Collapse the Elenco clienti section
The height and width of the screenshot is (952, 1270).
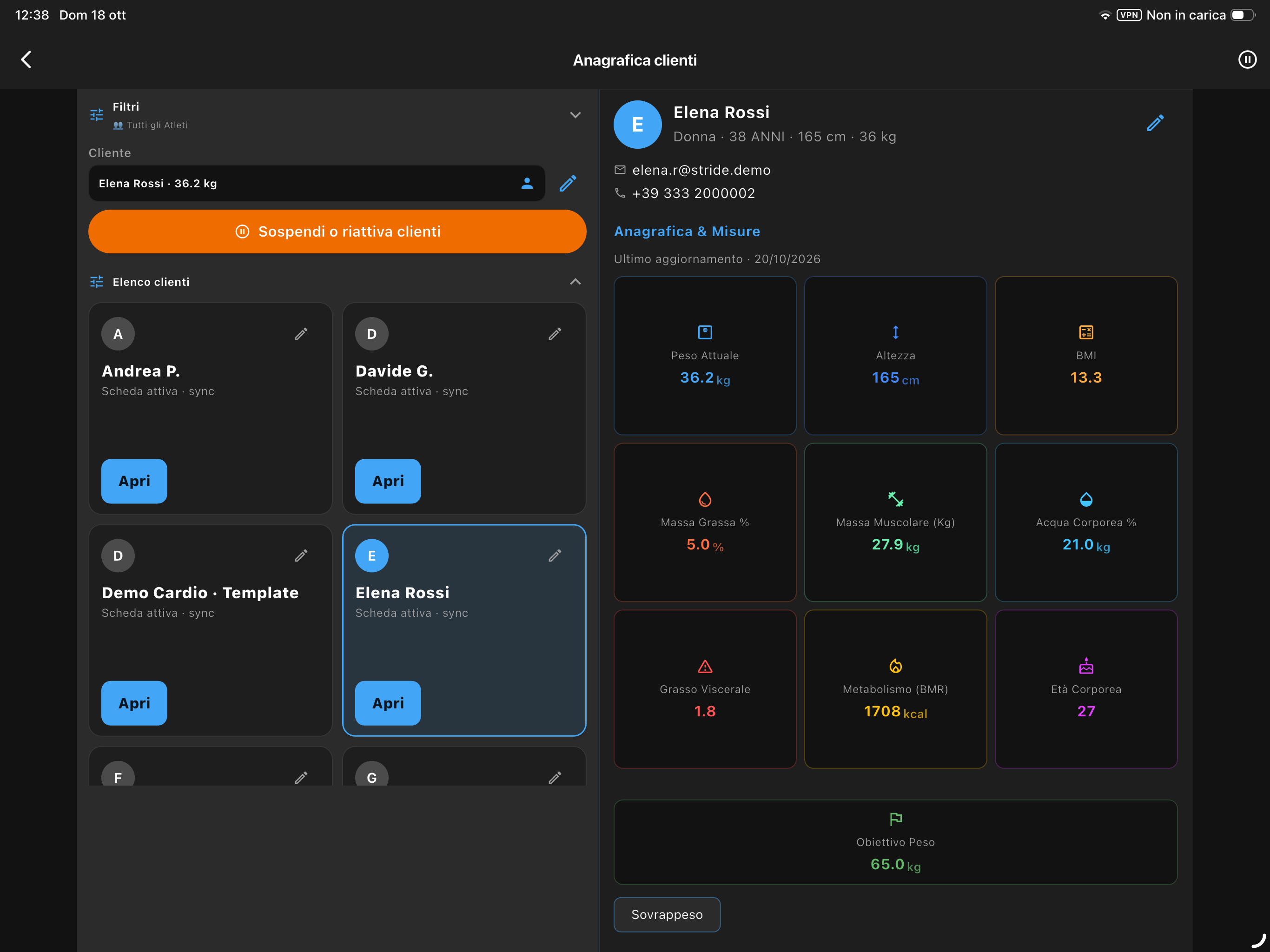575,282
